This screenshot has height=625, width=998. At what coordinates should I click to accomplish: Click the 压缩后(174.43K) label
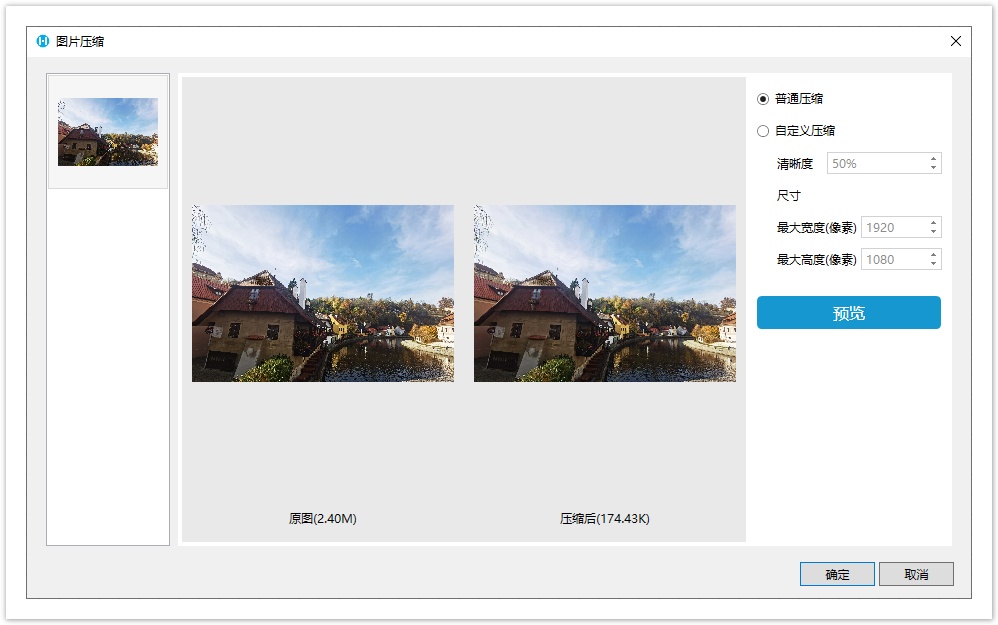click(x=605, y=519)
